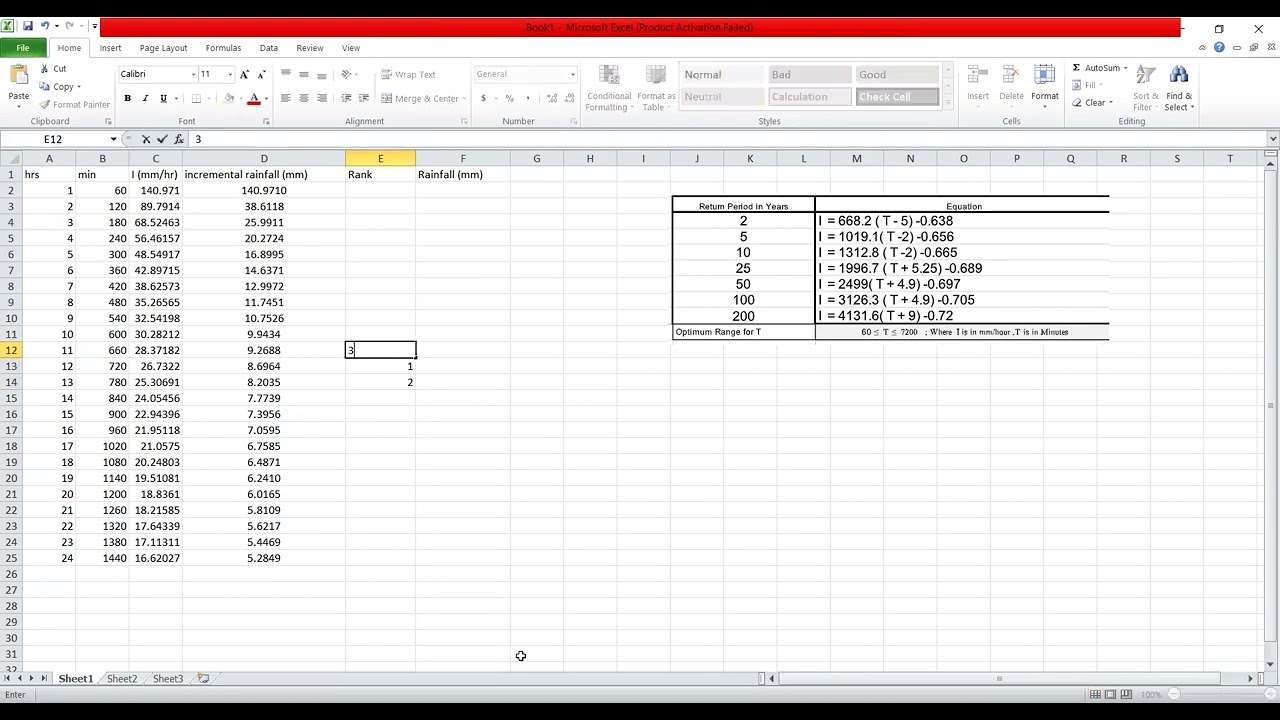Image resolution: width=1280 pixels, height=720 pixels.
Task: Open the font name dropdown Calibri
Action: (x=193, y=74)
